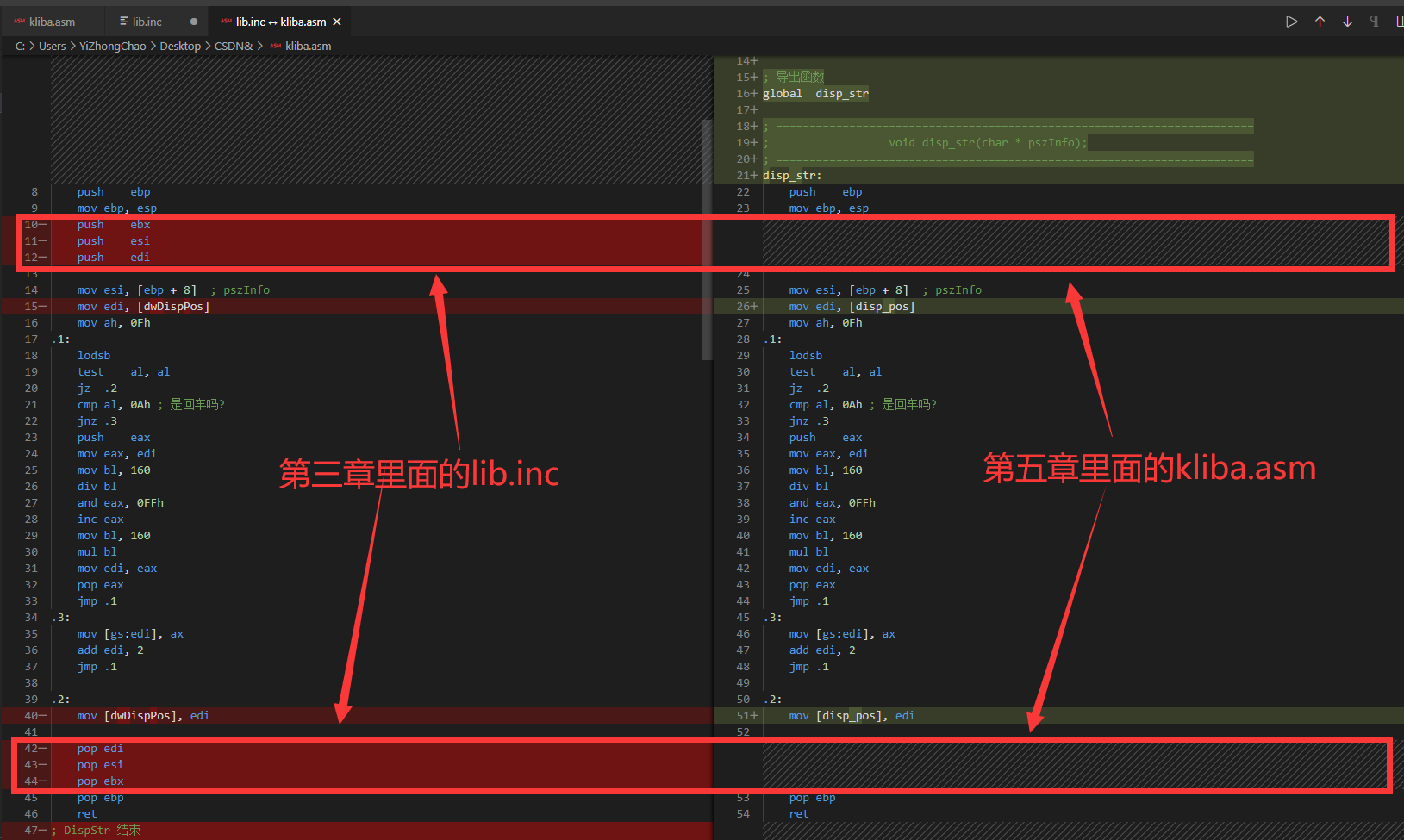Image resolution: width=1404 pixels, height=840 pixels.
Task: Open the C: breadcrumb segment
Action: (20, 47)
